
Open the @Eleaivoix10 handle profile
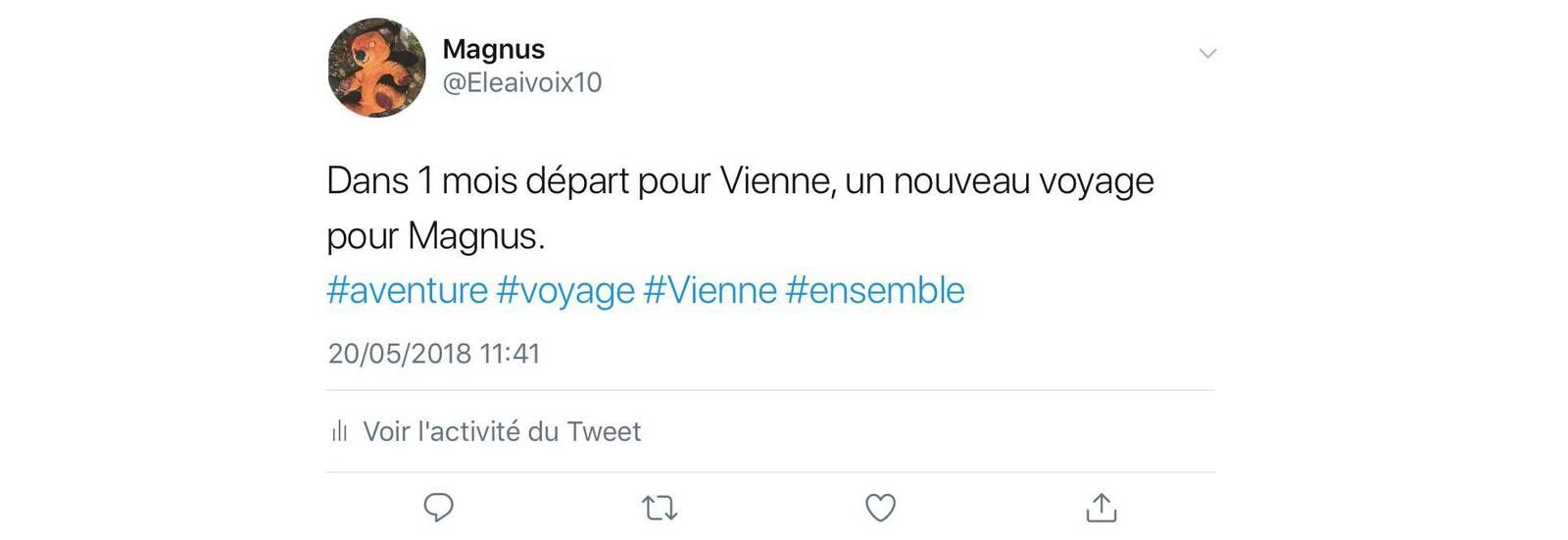tap(522, 82)
